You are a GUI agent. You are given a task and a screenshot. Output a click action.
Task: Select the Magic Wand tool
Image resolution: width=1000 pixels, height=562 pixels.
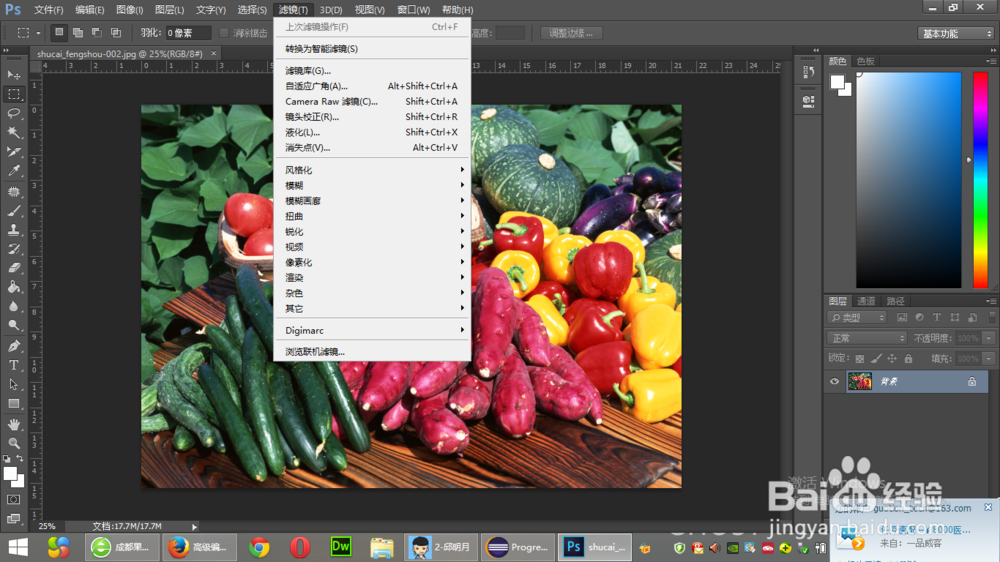click(x=13, y=133)
